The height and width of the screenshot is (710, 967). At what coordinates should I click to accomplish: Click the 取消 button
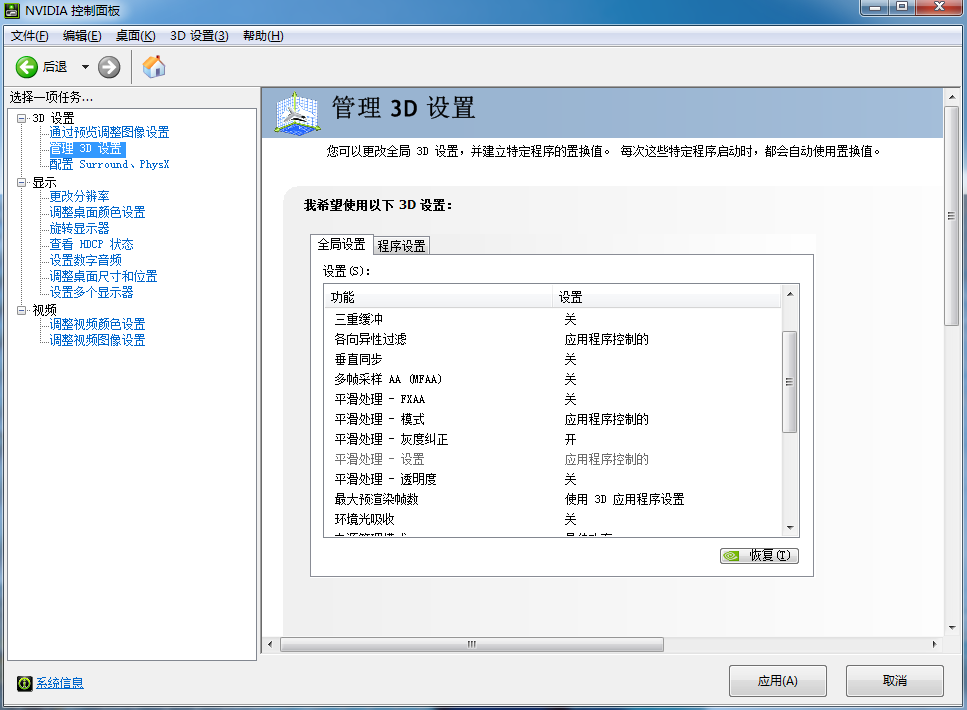click(895, 681)
